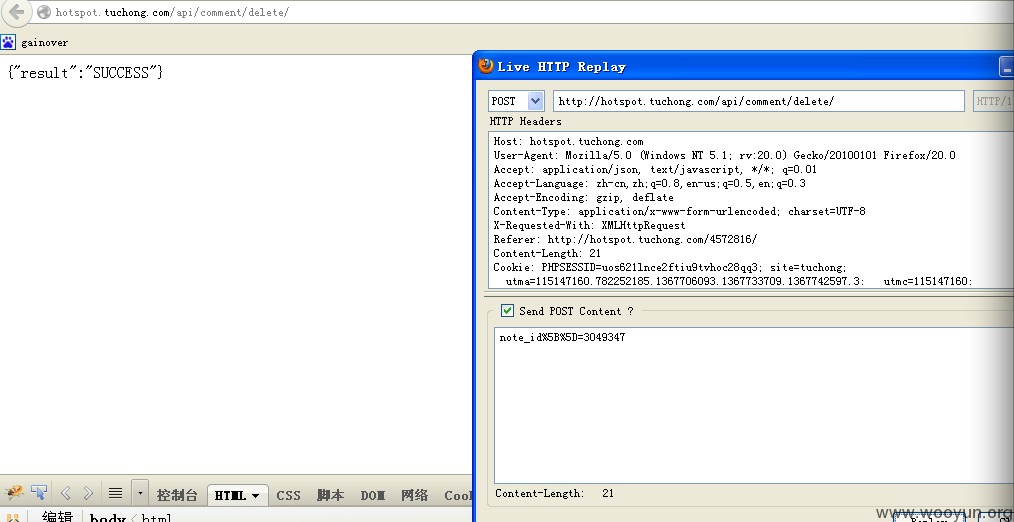
Task: Click the Accept-Language header line
Action: [649, 184]
